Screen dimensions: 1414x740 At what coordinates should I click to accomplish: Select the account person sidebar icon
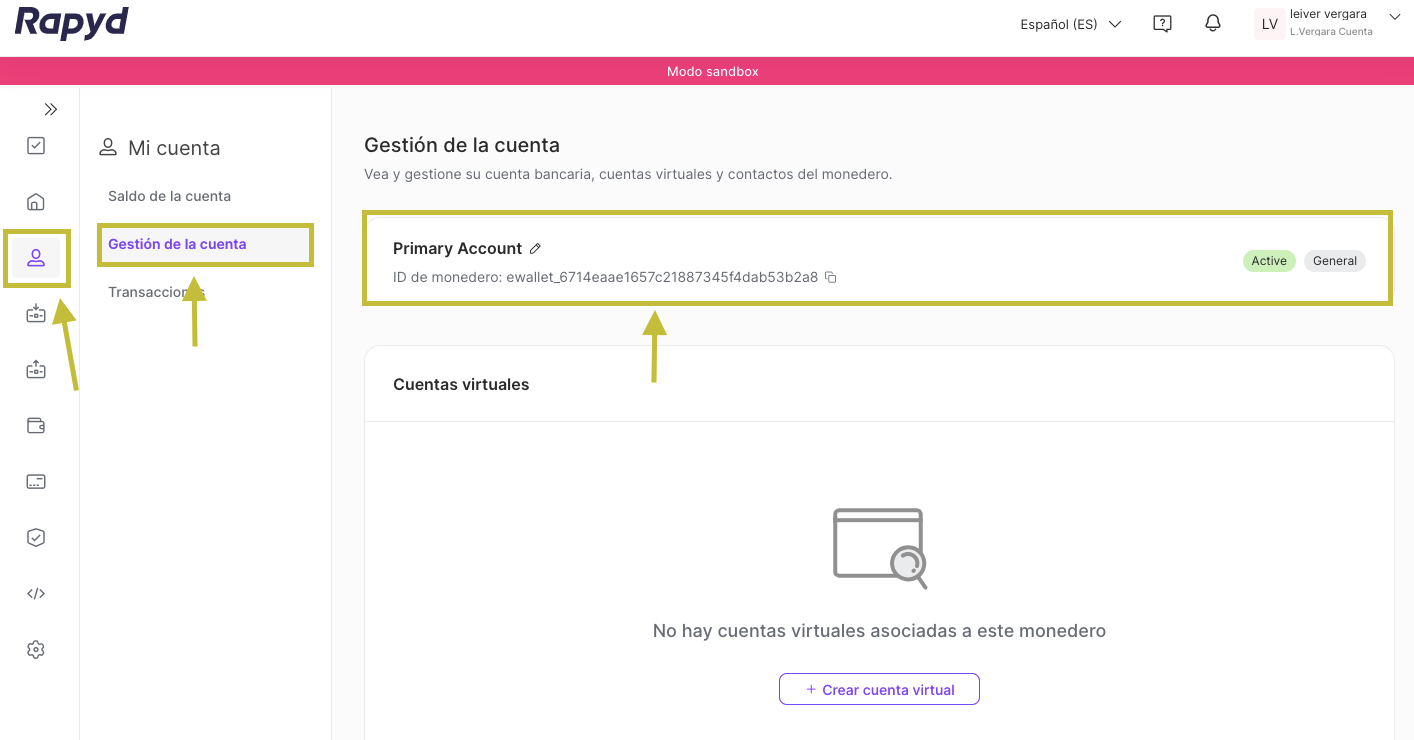pyautogui.click(x=36, y=258)
